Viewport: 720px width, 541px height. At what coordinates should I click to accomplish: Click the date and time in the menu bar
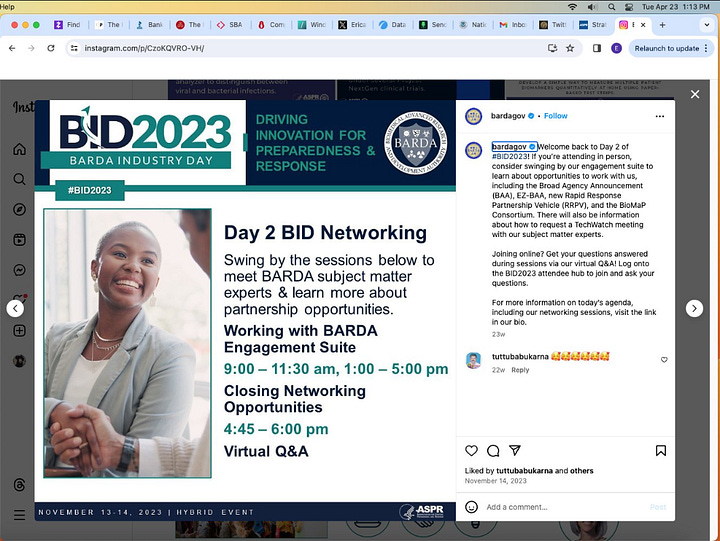coord(675,7)
